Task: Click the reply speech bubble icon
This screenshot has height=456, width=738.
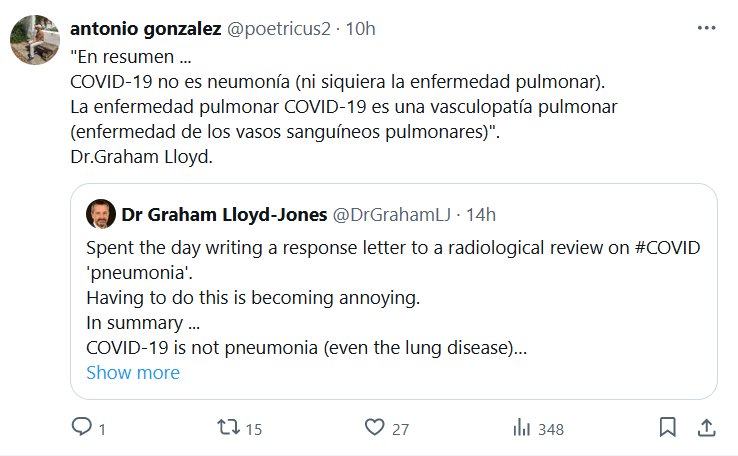Action: (x=82, y=428)
